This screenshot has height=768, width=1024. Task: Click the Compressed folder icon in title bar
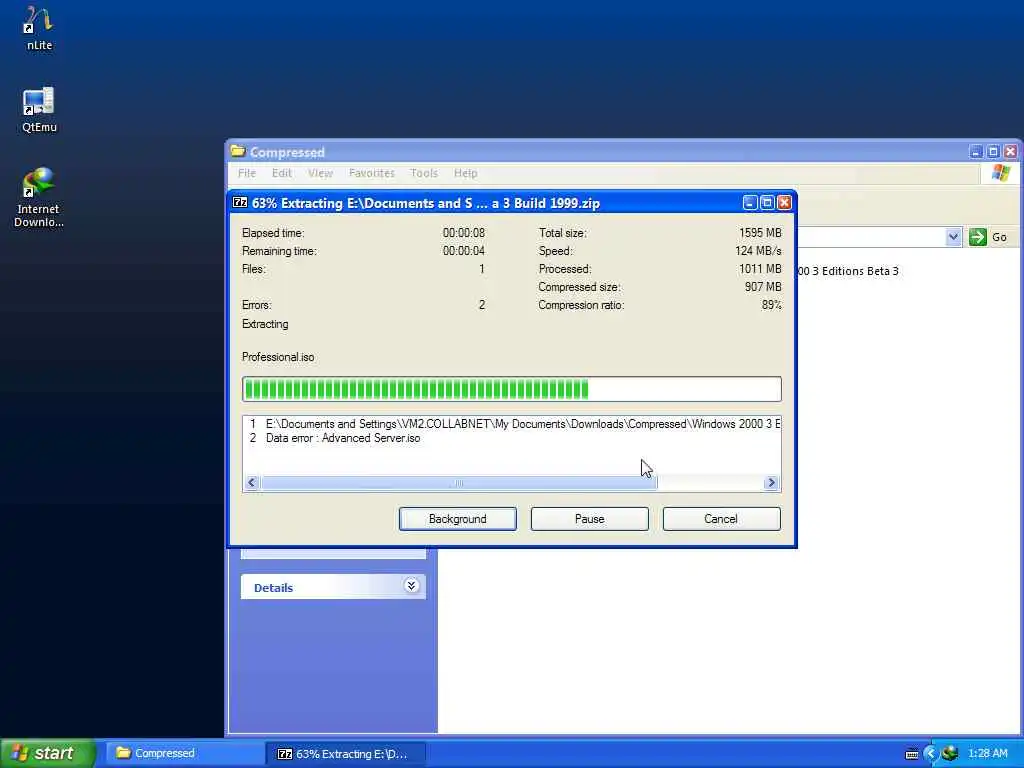tap(238, 152)
